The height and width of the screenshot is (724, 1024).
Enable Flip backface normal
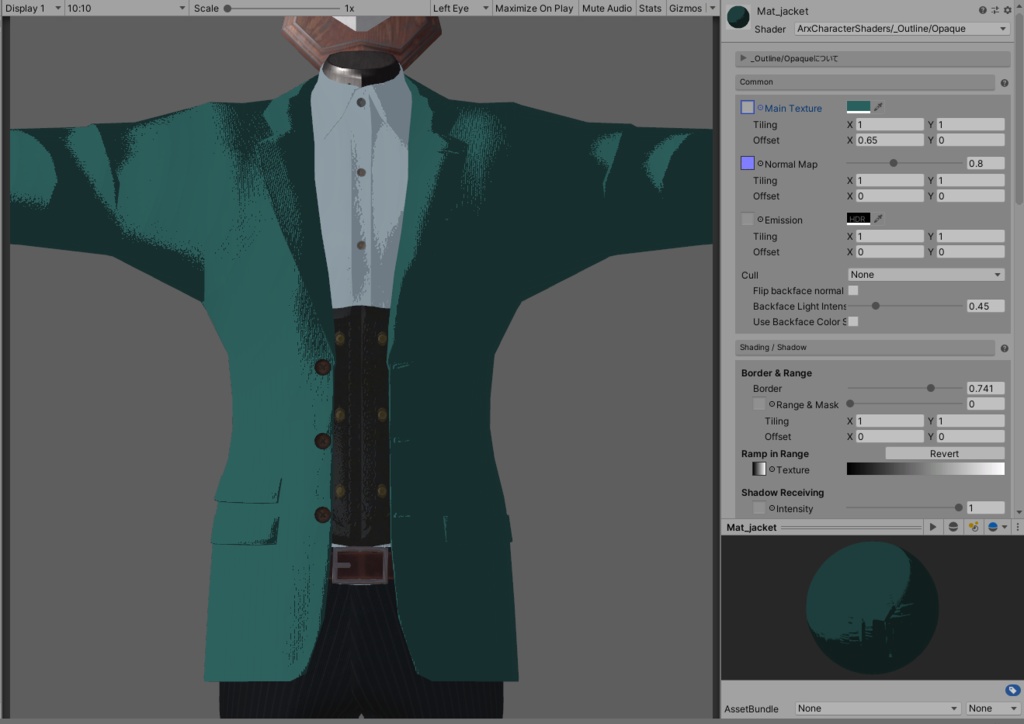pos(853,290)
